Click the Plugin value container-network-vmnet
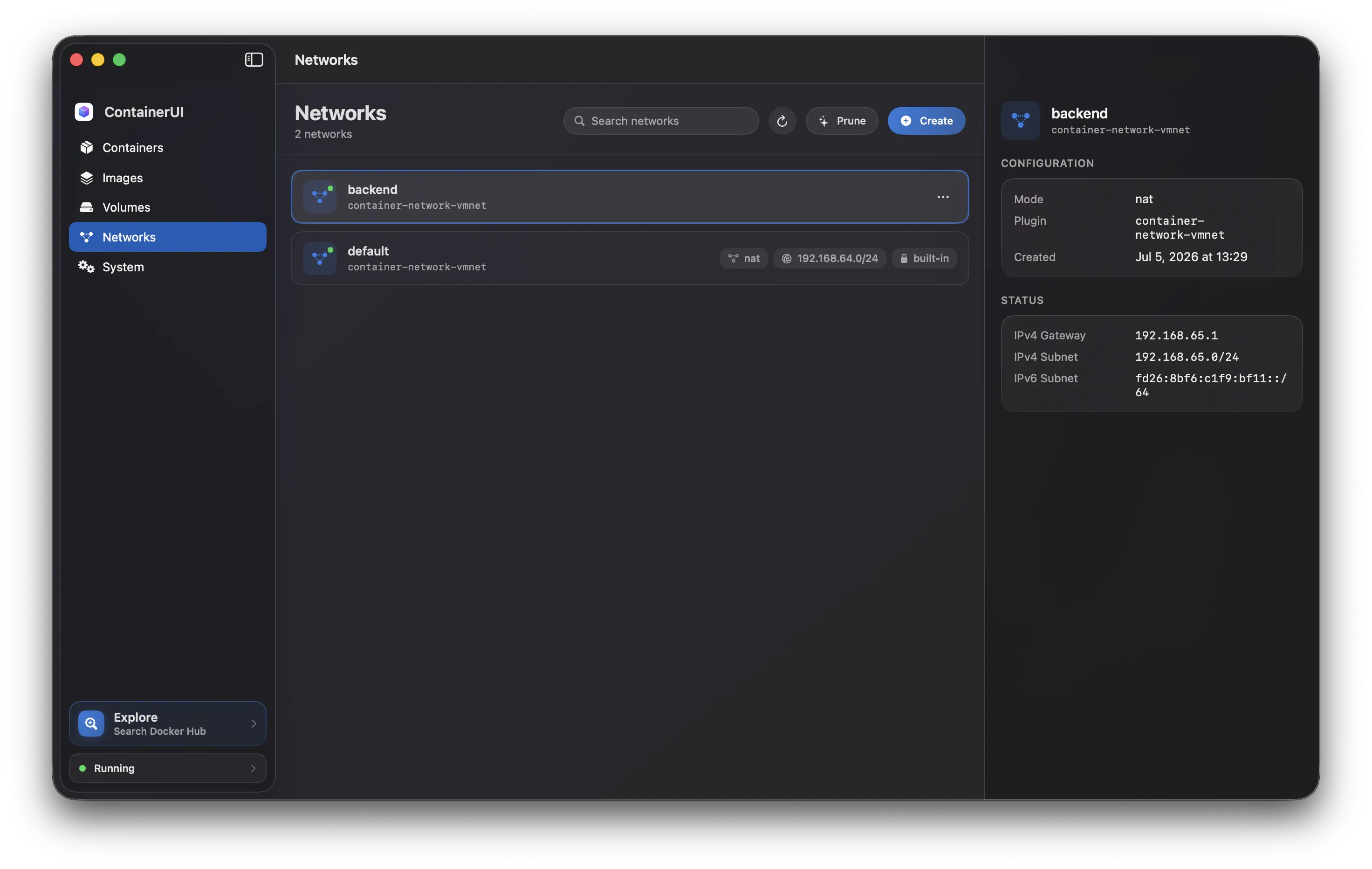This screenshot has height=869, width=1372. coord(1180,228)
